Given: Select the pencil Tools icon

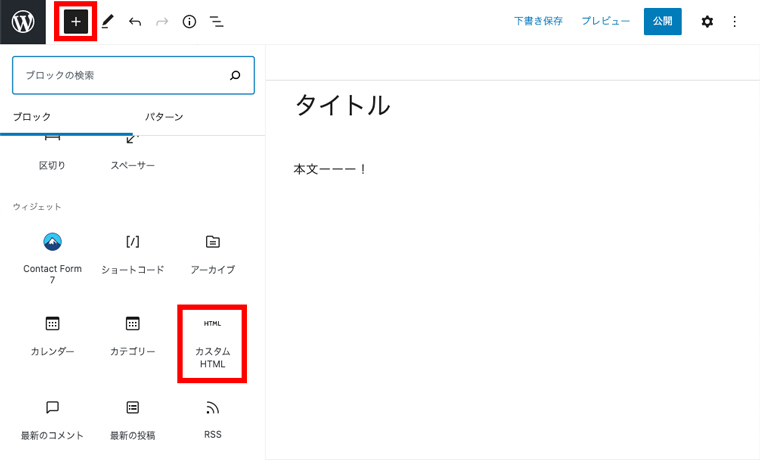Looking at the screenshot, I should pos(108,21).
